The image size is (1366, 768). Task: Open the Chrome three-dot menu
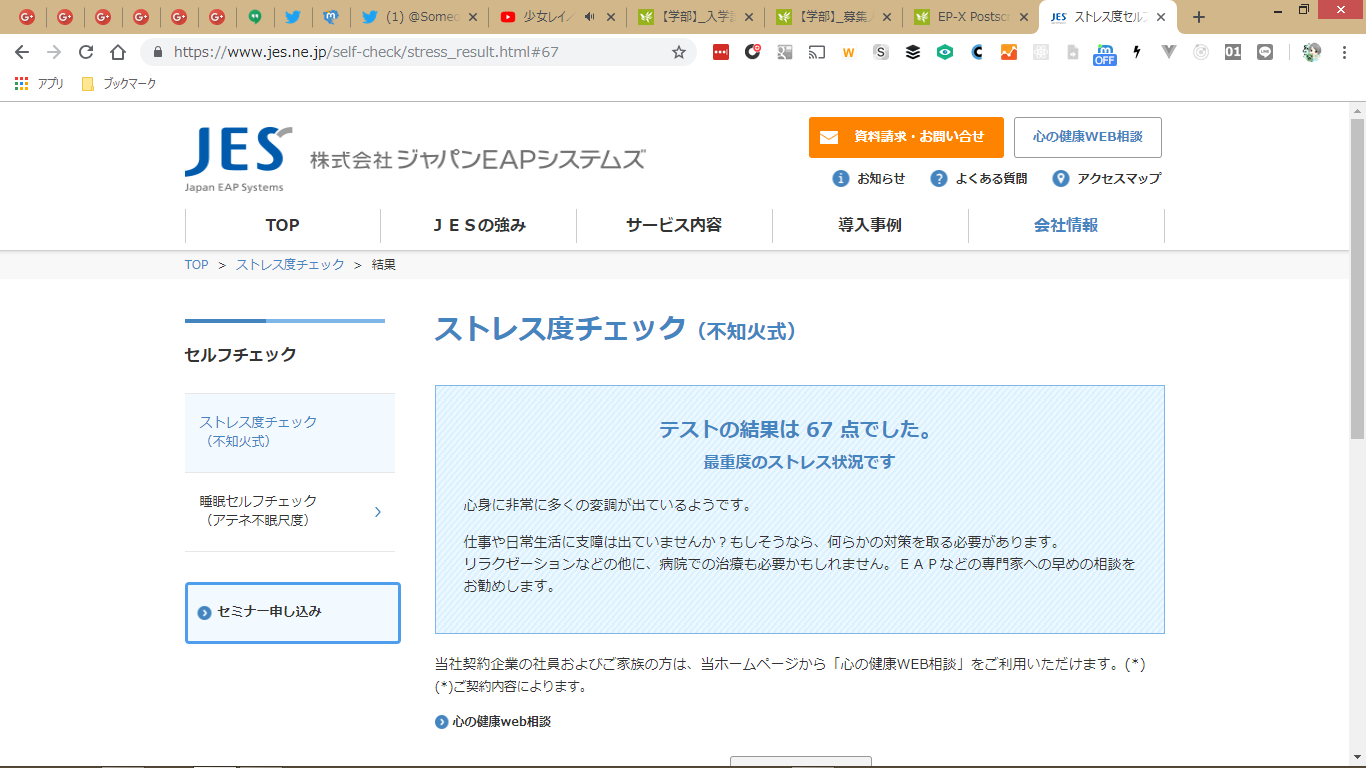[x=1345, y=52]
